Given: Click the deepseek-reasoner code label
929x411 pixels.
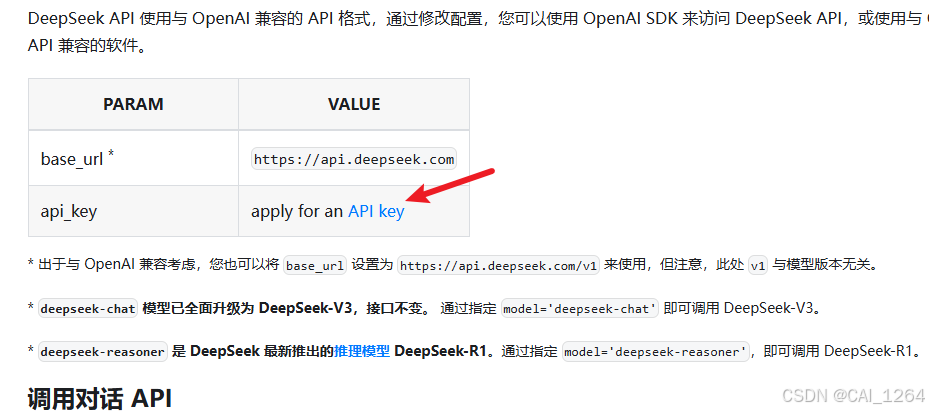Looking at the screenshot, I should tap(103, 352).
